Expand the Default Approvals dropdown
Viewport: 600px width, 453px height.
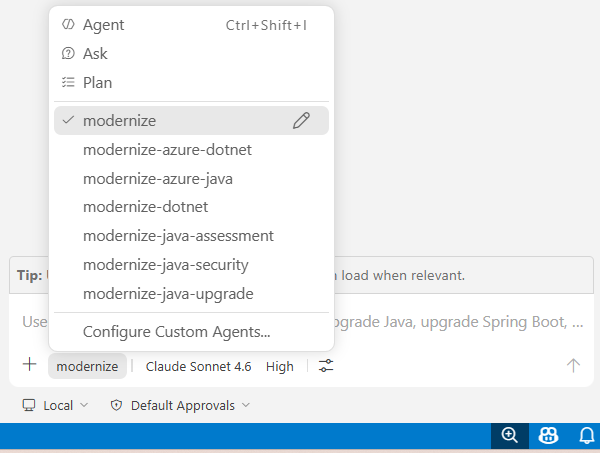pos(180,405)
